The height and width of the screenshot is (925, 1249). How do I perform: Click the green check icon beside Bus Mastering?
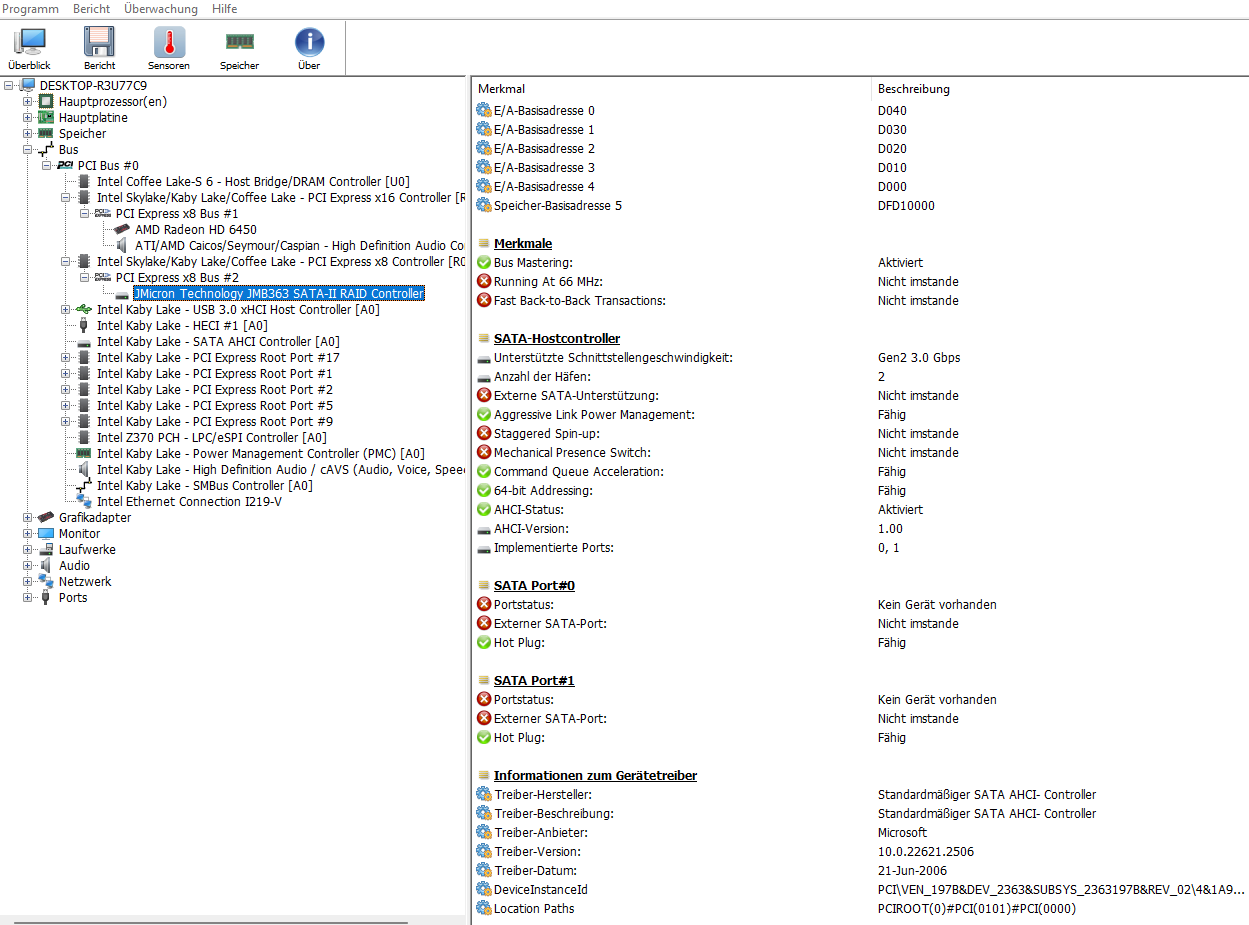pyautogui.click(x=484, y=263)
